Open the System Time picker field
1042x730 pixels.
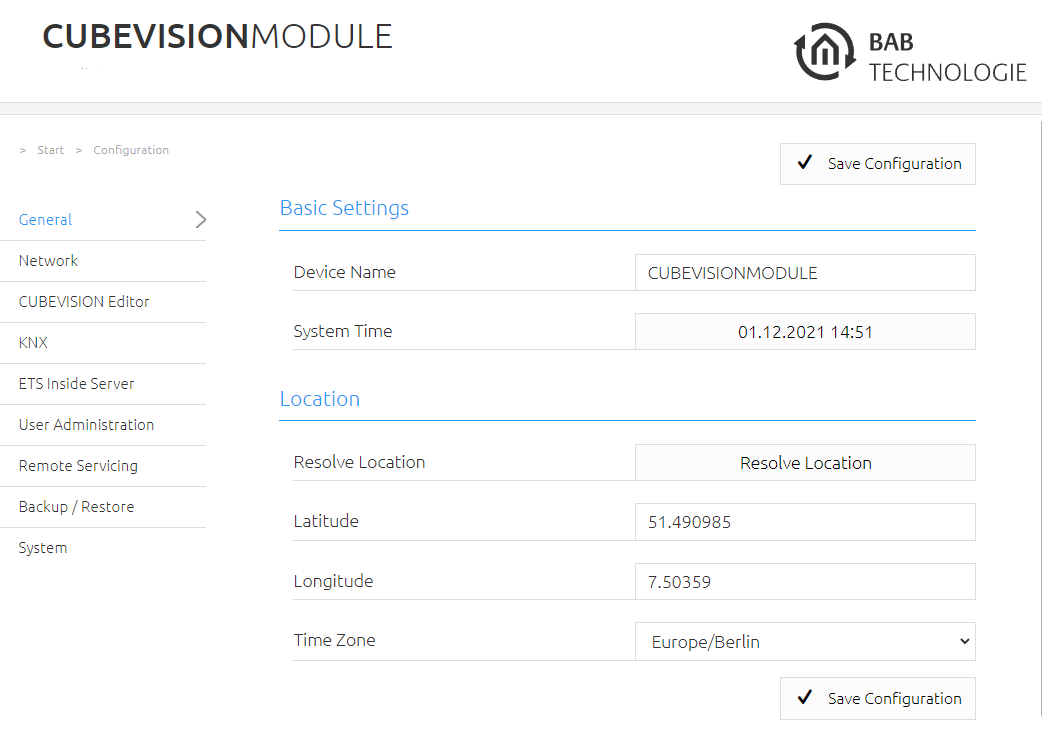[805, 331]
